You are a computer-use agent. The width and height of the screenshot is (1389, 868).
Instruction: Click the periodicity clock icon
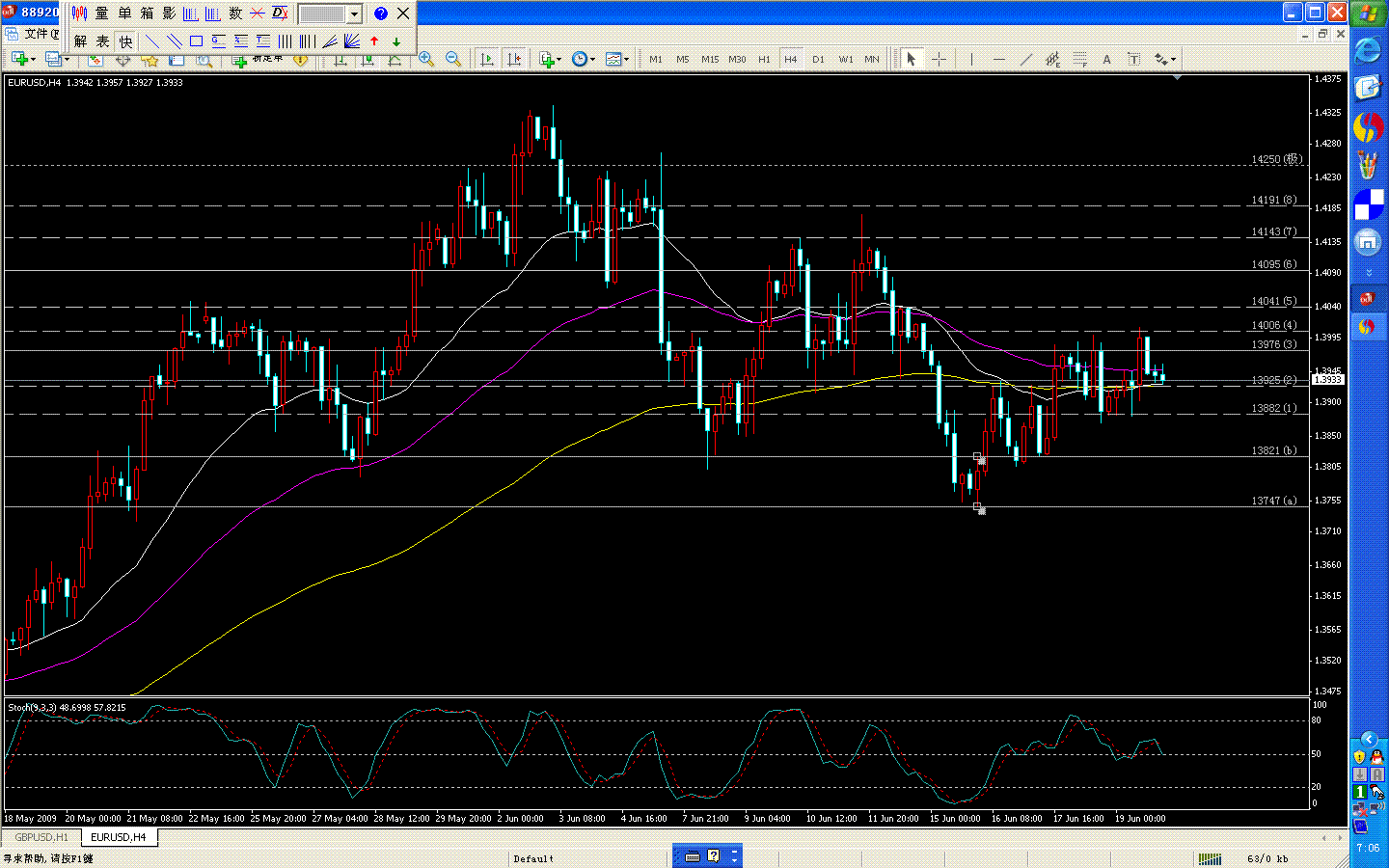(x=579, y=60)
